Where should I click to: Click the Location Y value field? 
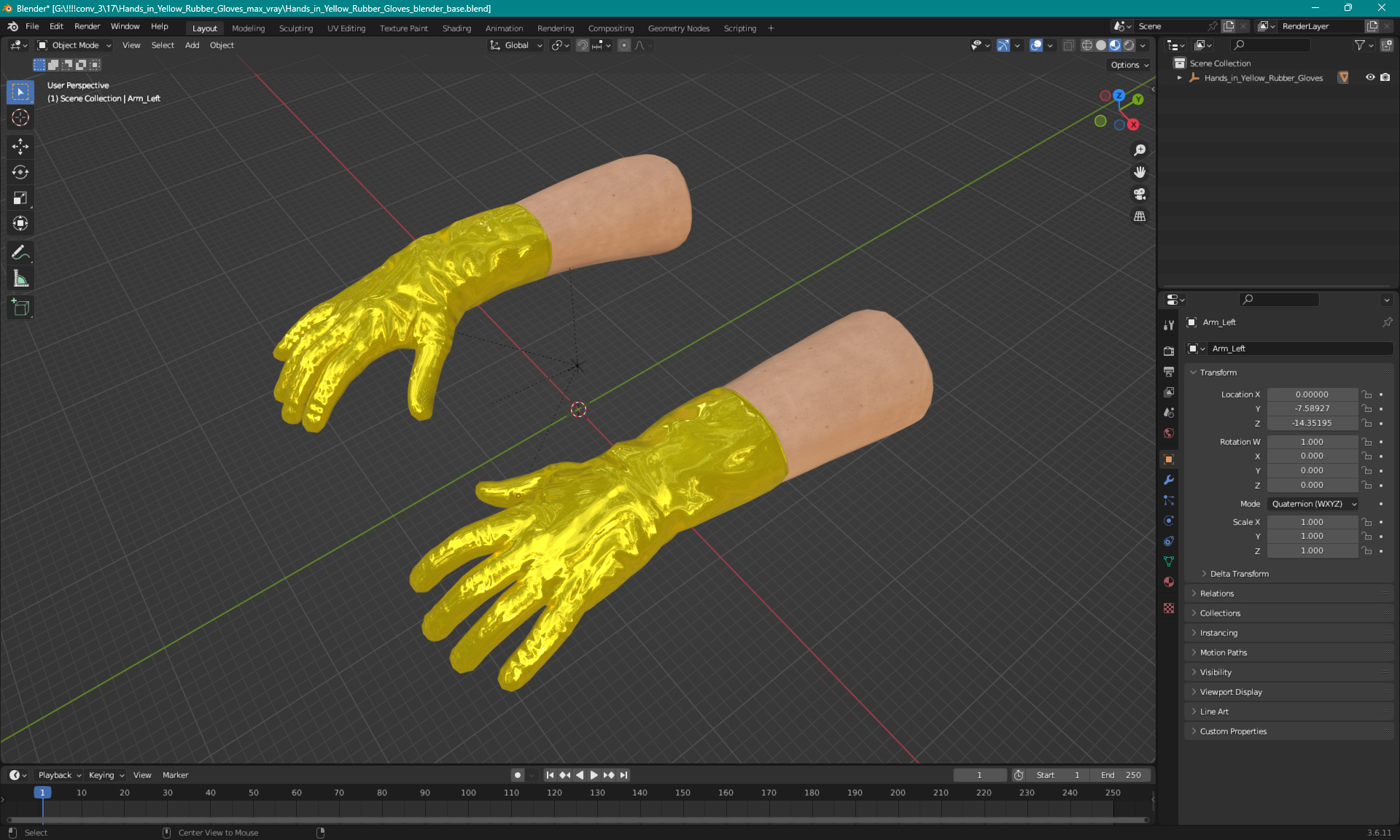(x=1312, y=409)
